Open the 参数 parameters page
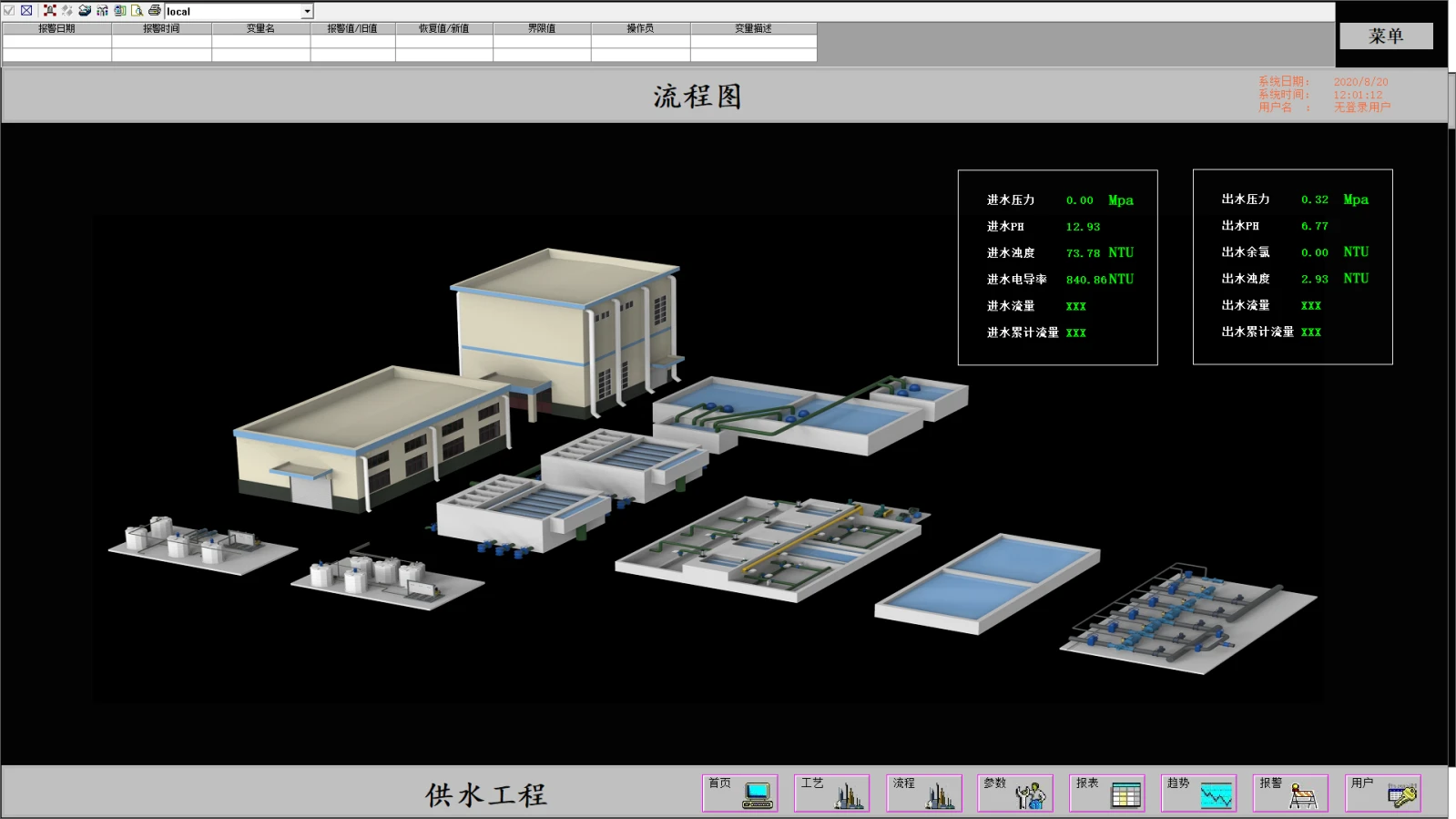1456x819 pixels. 1015,793
